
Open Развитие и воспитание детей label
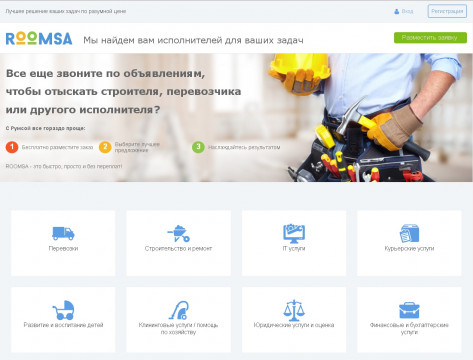pos(63,325)
